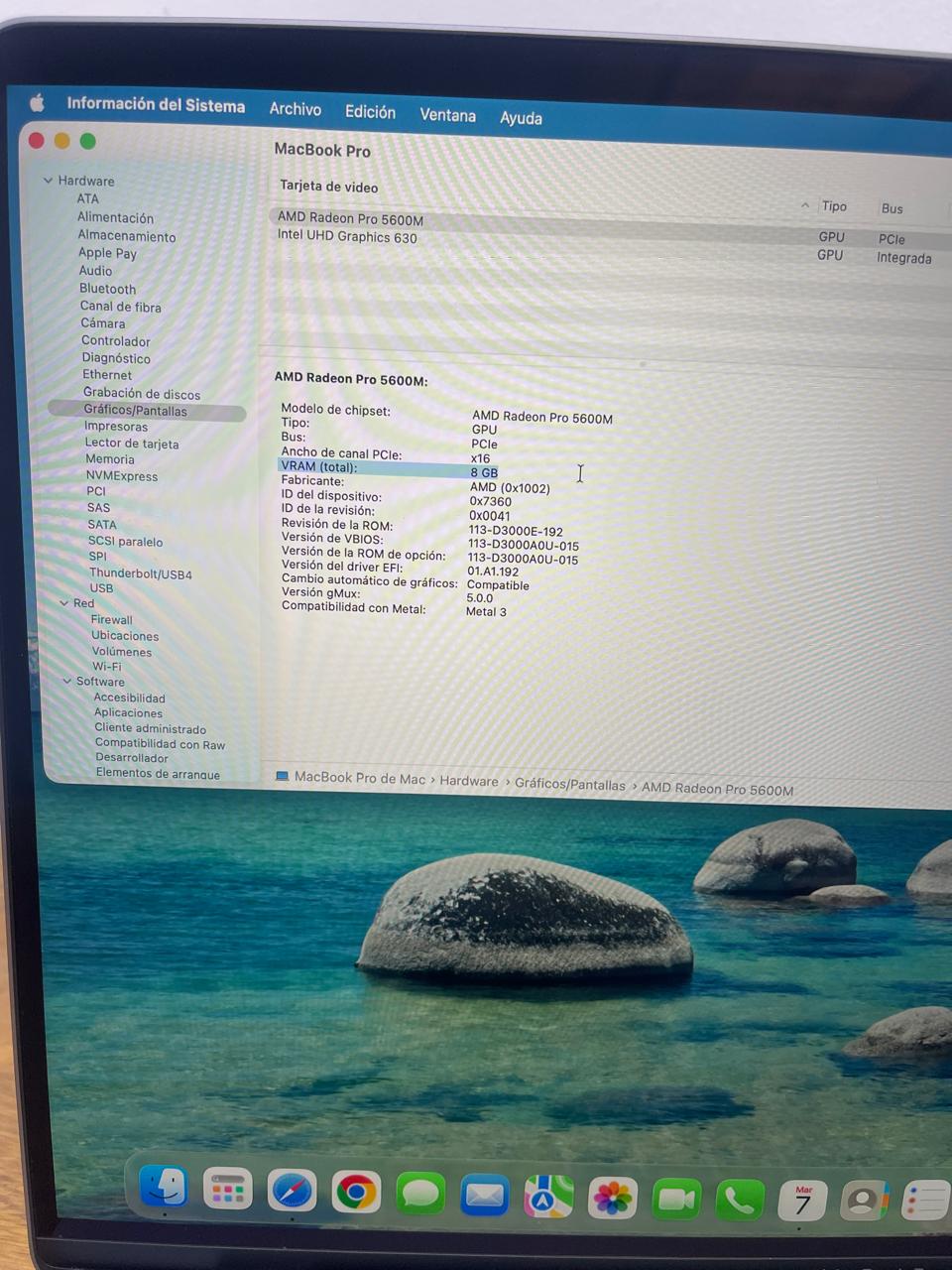Screen dimensions: 952x1270
Task: Open Maps app in the Dock
Action: point(548,1198)
